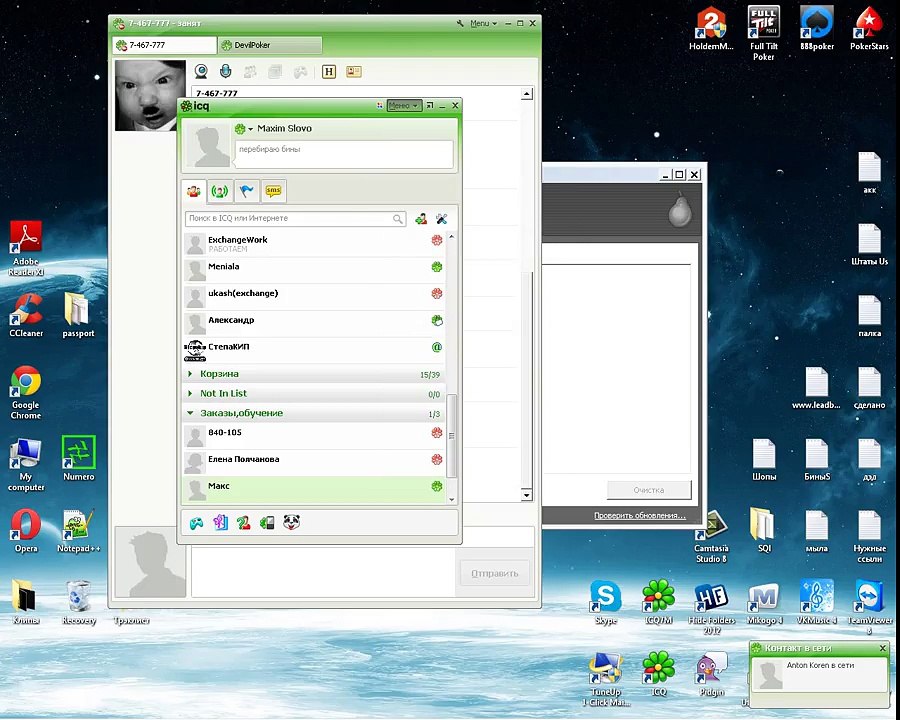Open the Pidgin desktop shortcut
Image resolution: width=900 pixels, height=720 pixels.
(711, 674)
